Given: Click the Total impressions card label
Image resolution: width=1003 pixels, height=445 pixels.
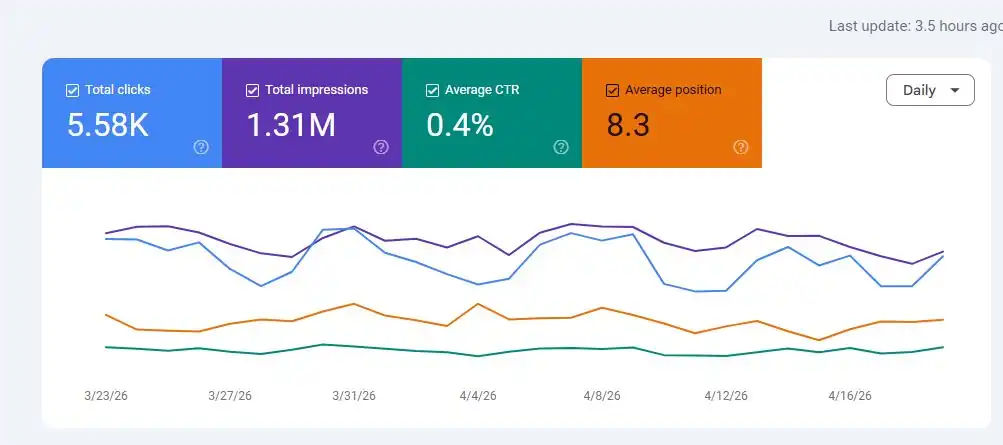Looking at the screenshot, I should [317, 90].
